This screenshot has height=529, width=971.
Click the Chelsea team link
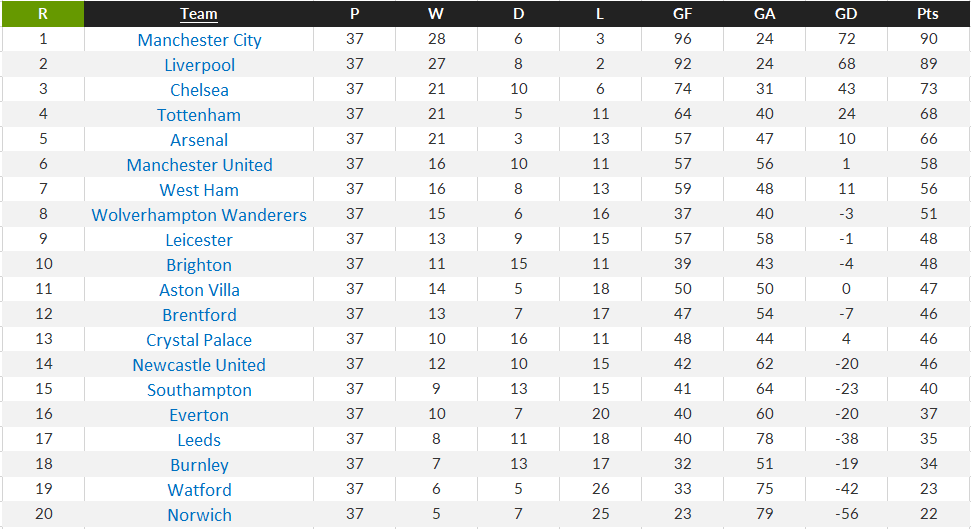tap(199, 90)
